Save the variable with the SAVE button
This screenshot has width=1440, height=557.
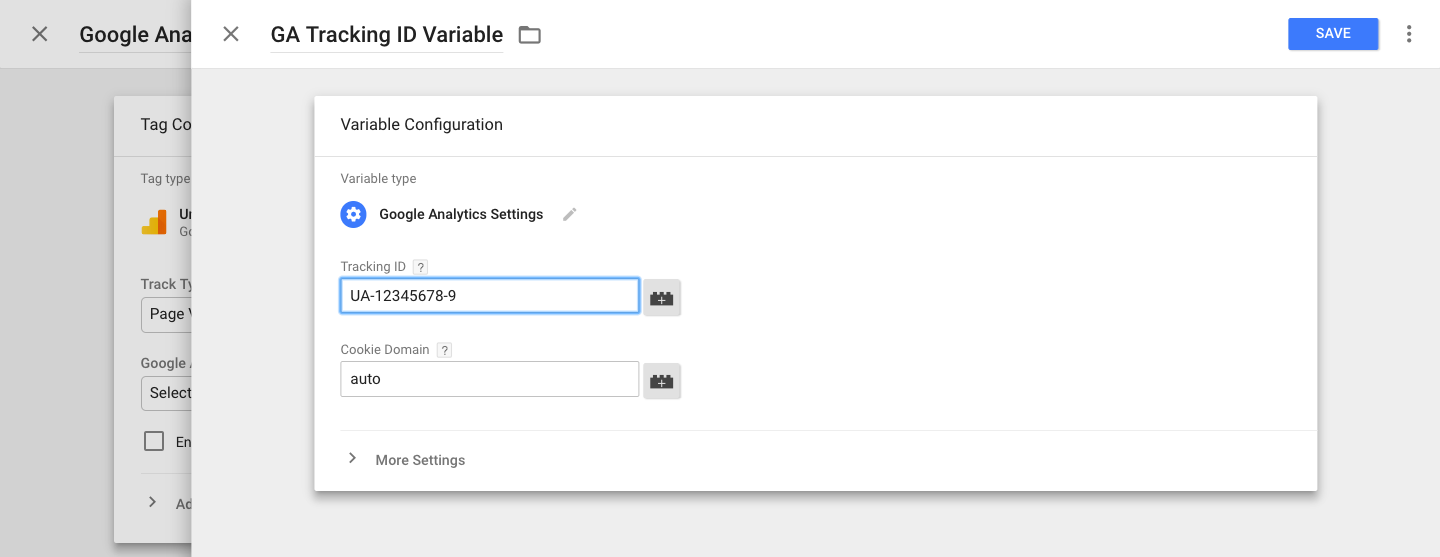pyautogui.click(x=1332, y=34)
